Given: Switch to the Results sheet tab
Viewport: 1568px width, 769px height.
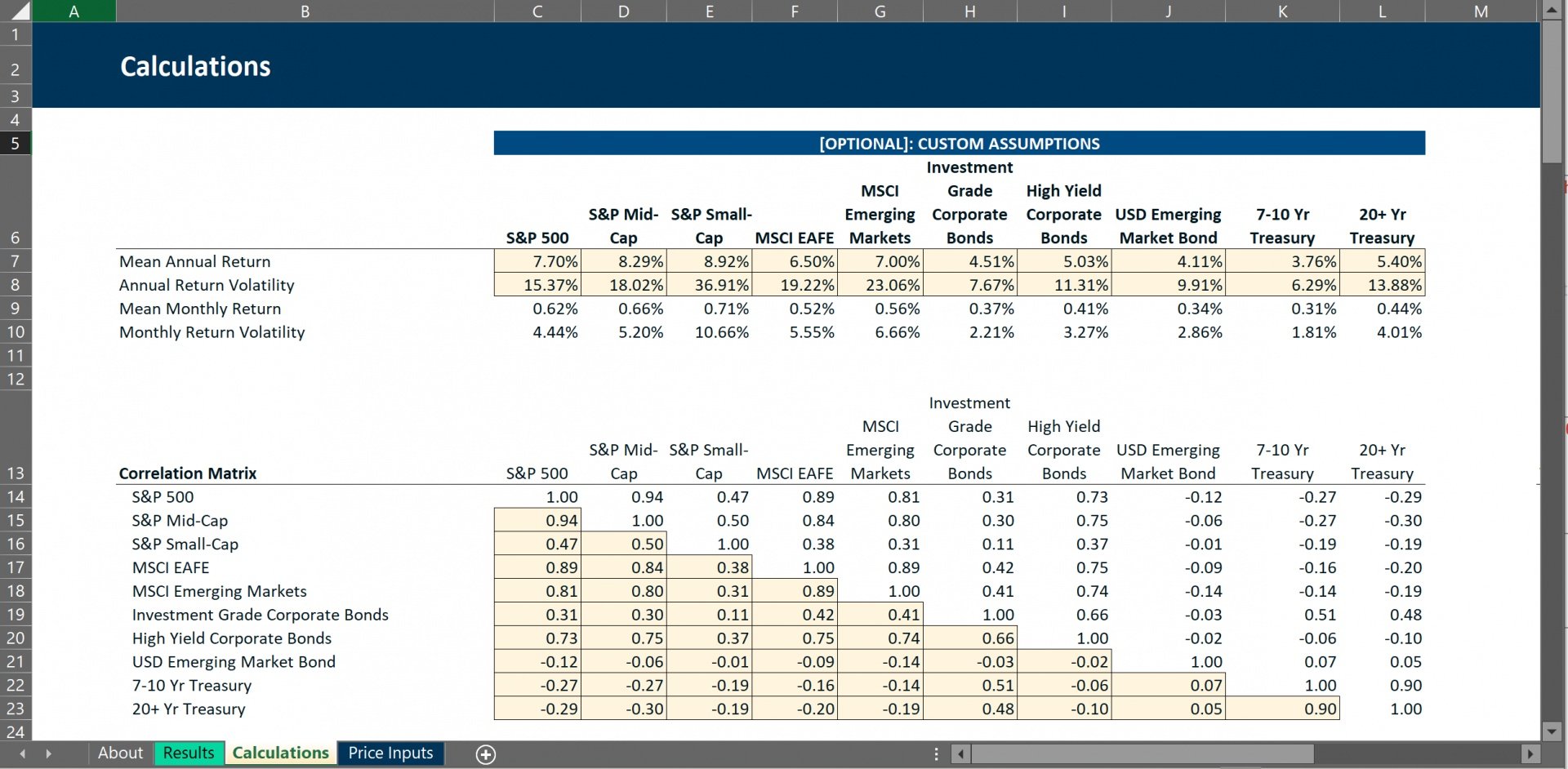Looking at the screenshot, I should [188, 753].
